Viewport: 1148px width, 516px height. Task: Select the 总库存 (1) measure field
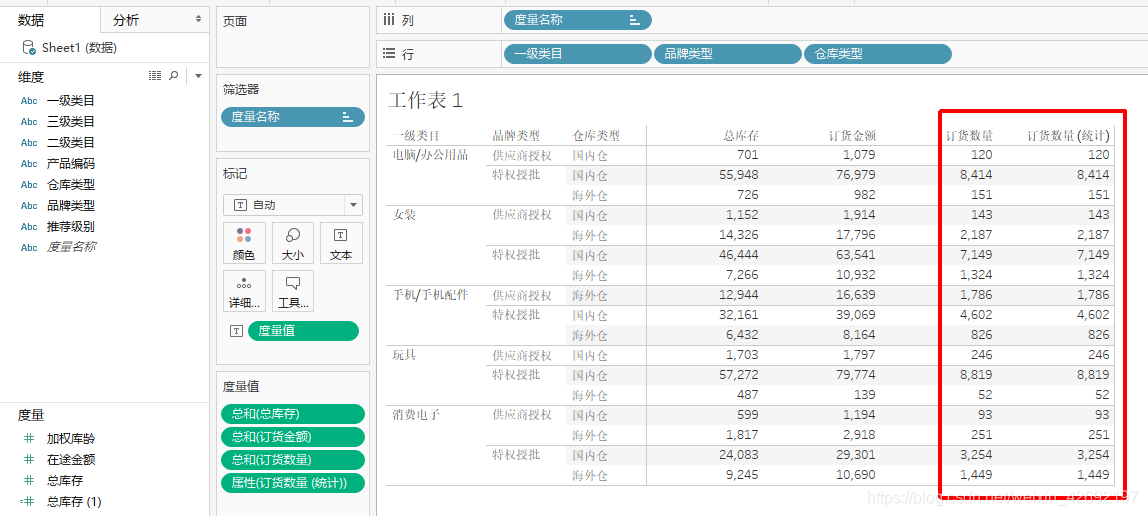[74, 502]
